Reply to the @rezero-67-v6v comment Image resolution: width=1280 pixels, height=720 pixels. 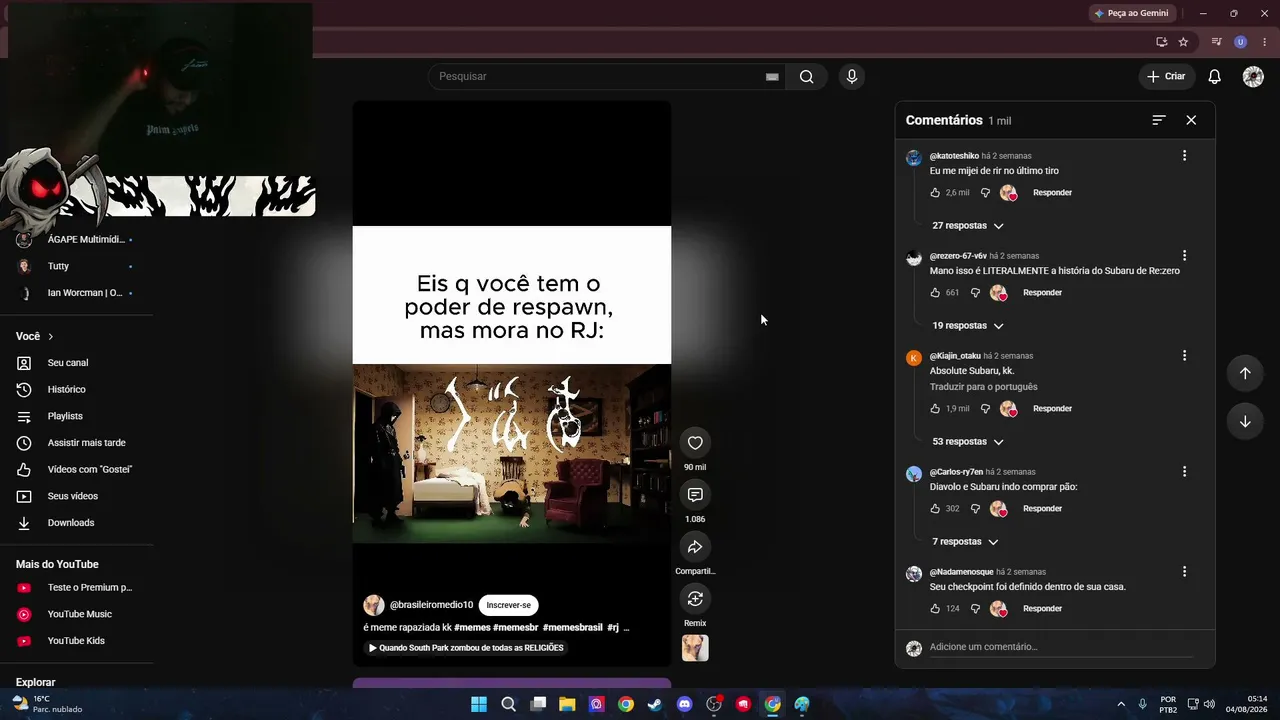tap(1042, 293)
